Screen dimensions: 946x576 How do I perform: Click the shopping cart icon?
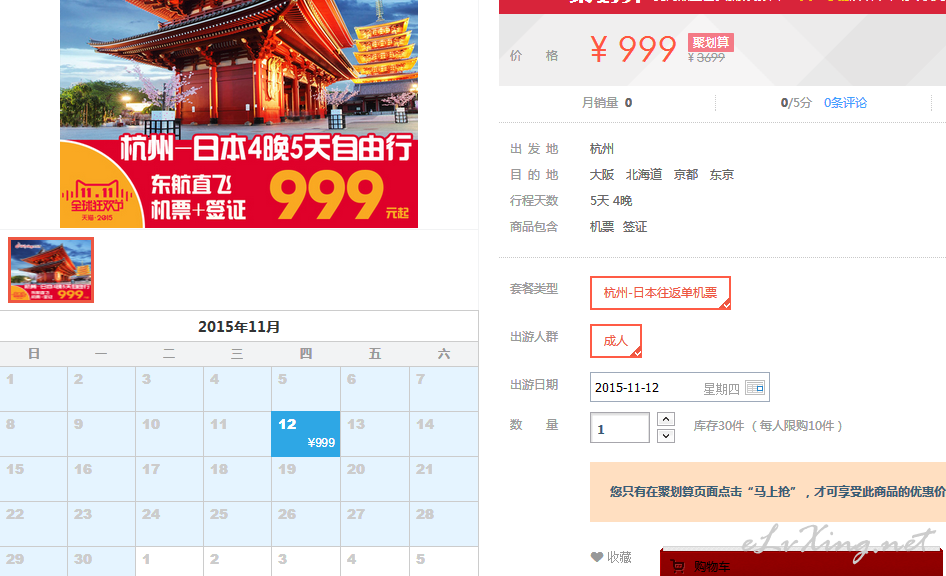(678, 566)
